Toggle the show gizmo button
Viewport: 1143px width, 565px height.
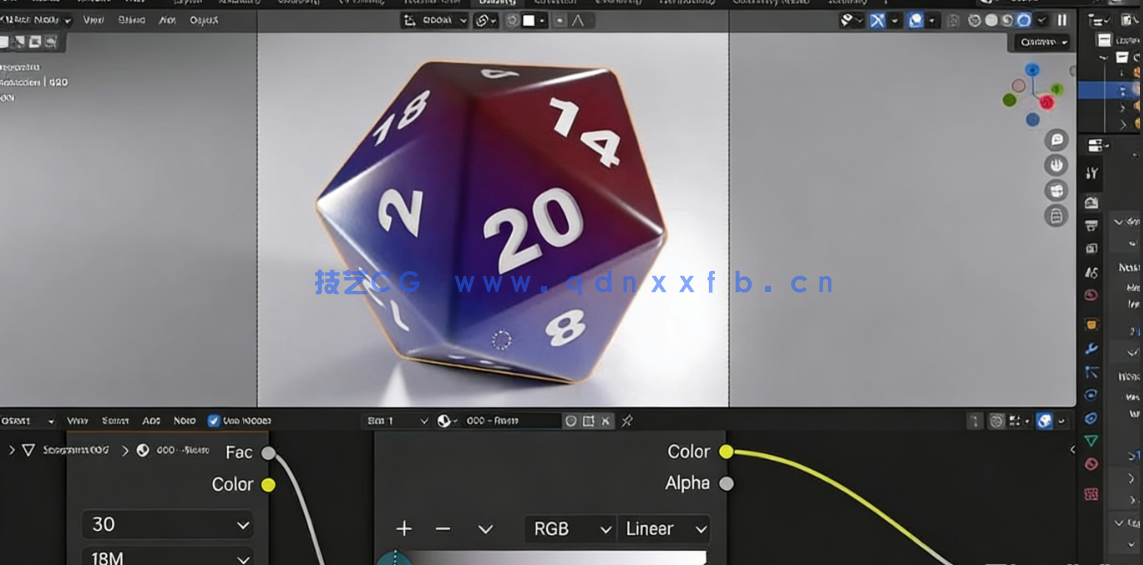(878, 20)
